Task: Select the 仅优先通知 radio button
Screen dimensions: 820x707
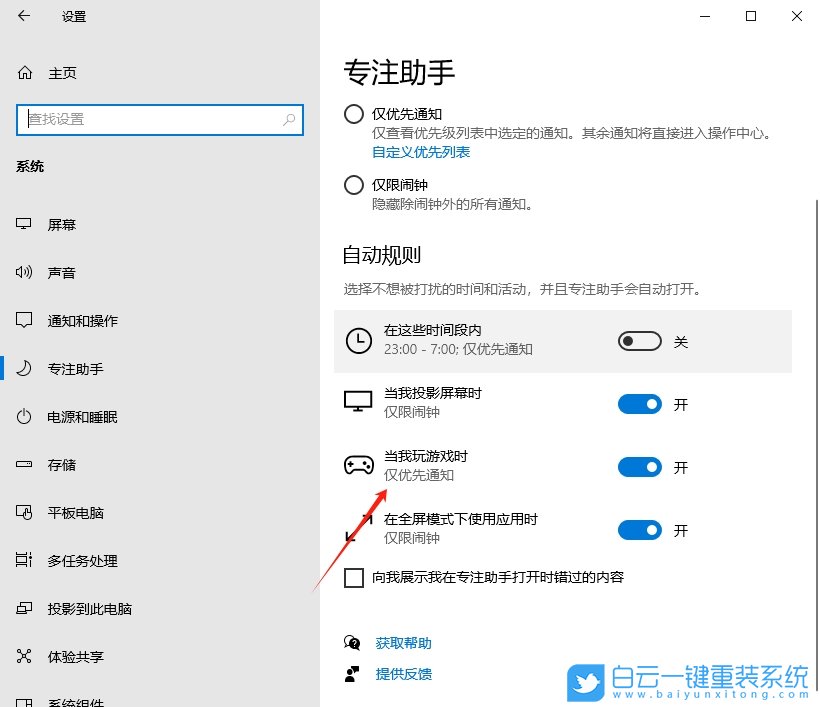Action: tap(353, 114)
